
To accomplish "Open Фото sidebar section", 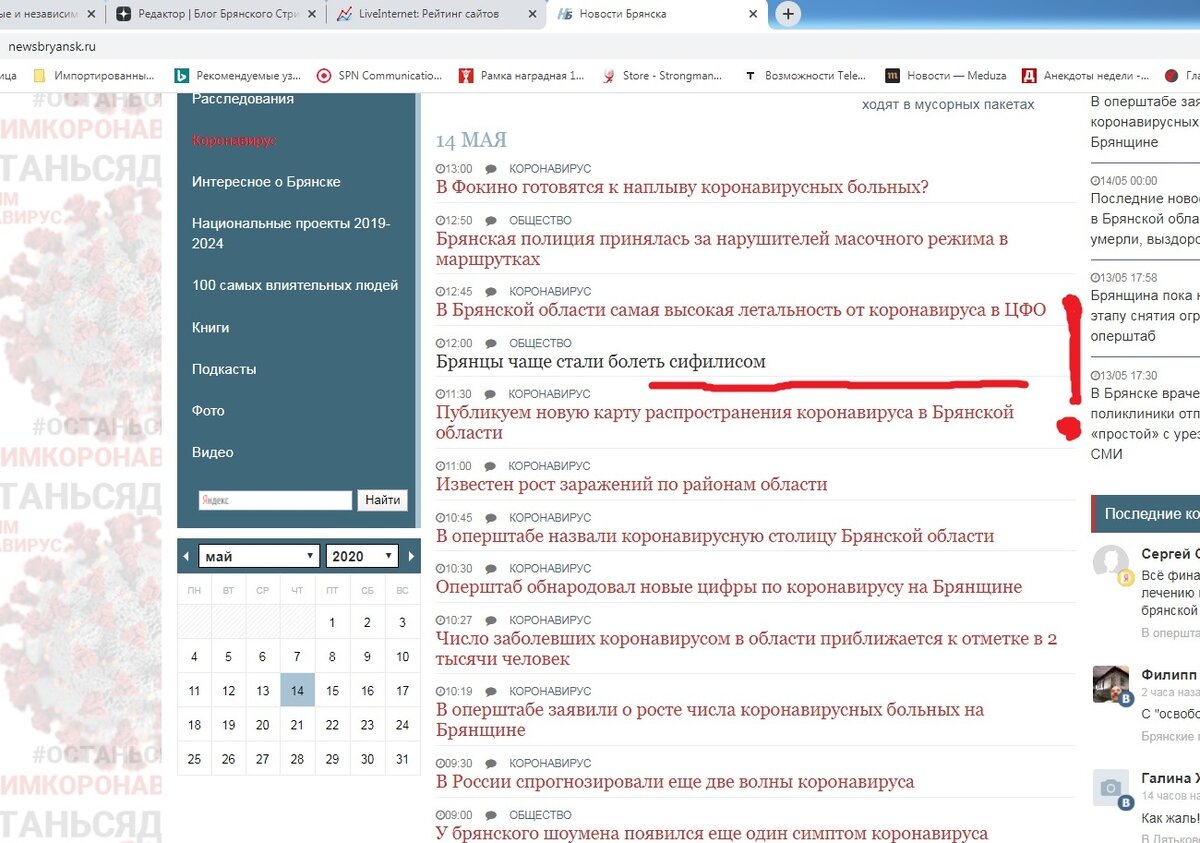I will pyautogui.click(x=208, y=411).
